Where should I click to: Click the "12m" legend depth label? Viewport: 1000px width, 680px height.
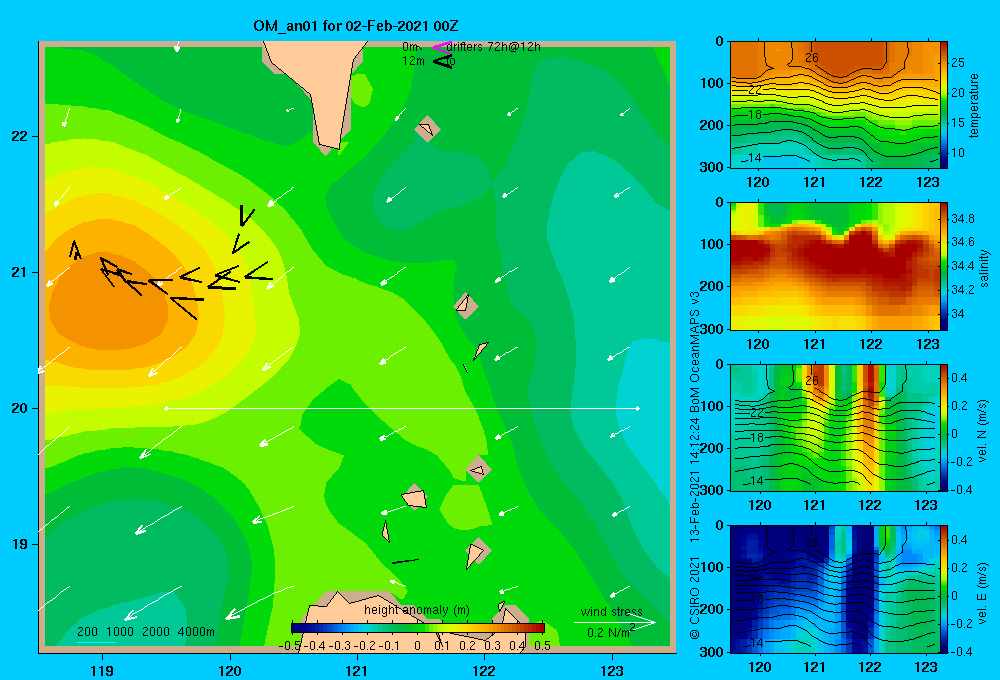(x=413, y=61)
